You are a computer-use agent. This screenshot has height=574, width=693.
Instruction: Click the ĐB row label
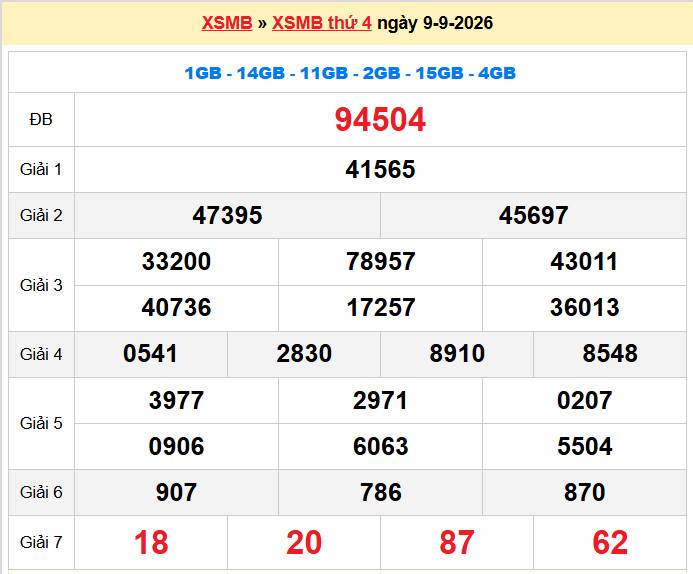(x=41, y=120)
